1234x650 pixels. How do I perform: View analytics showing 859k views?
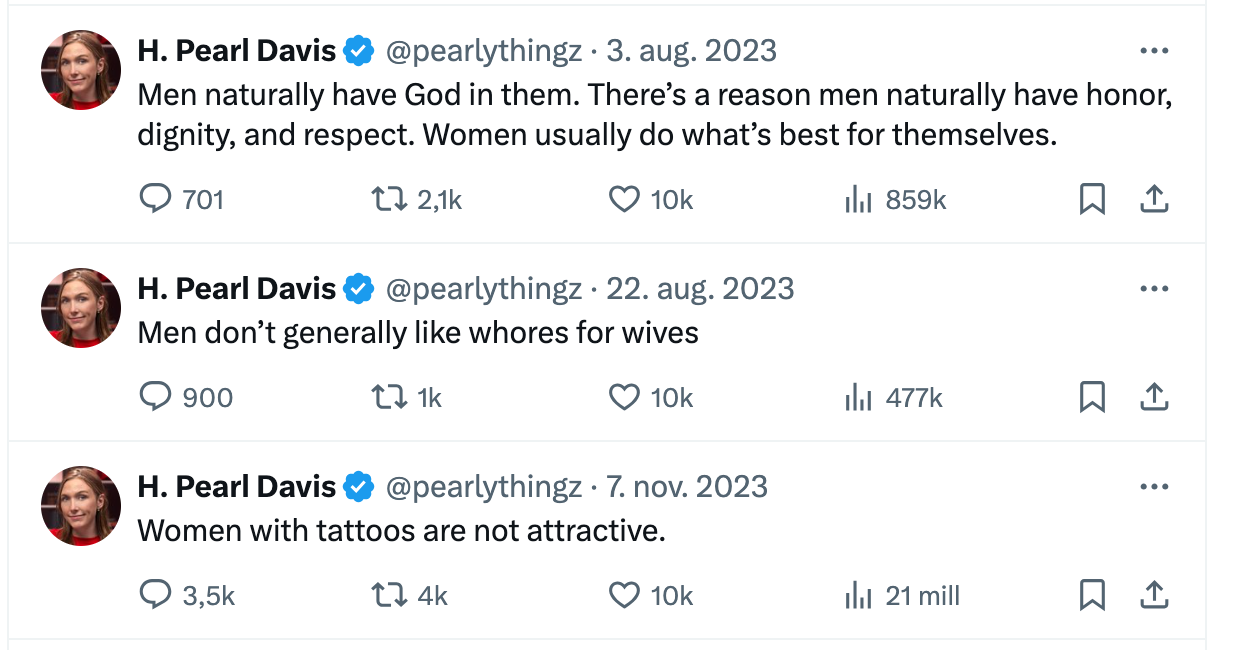click(895, 200)
